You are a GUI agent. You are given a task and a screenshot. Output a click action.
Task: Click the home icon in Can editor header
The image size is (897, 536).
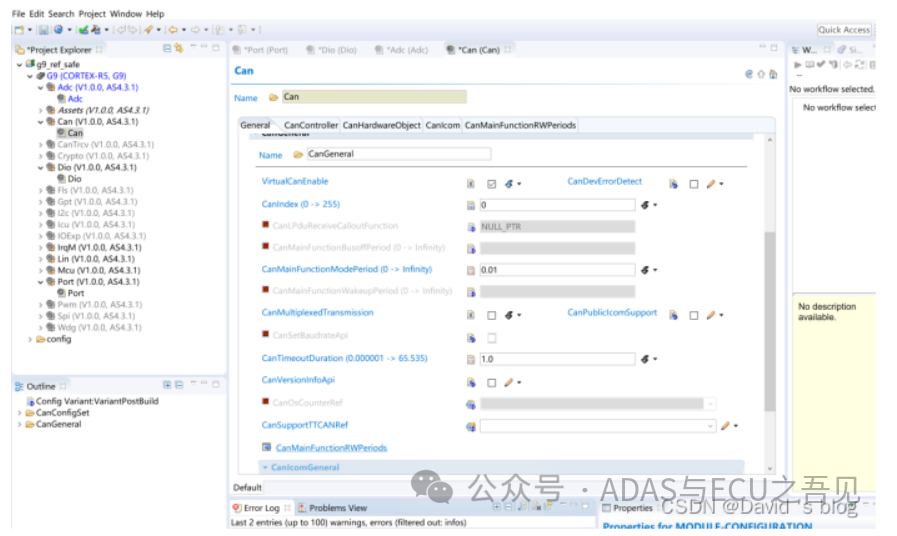(773, 74)
